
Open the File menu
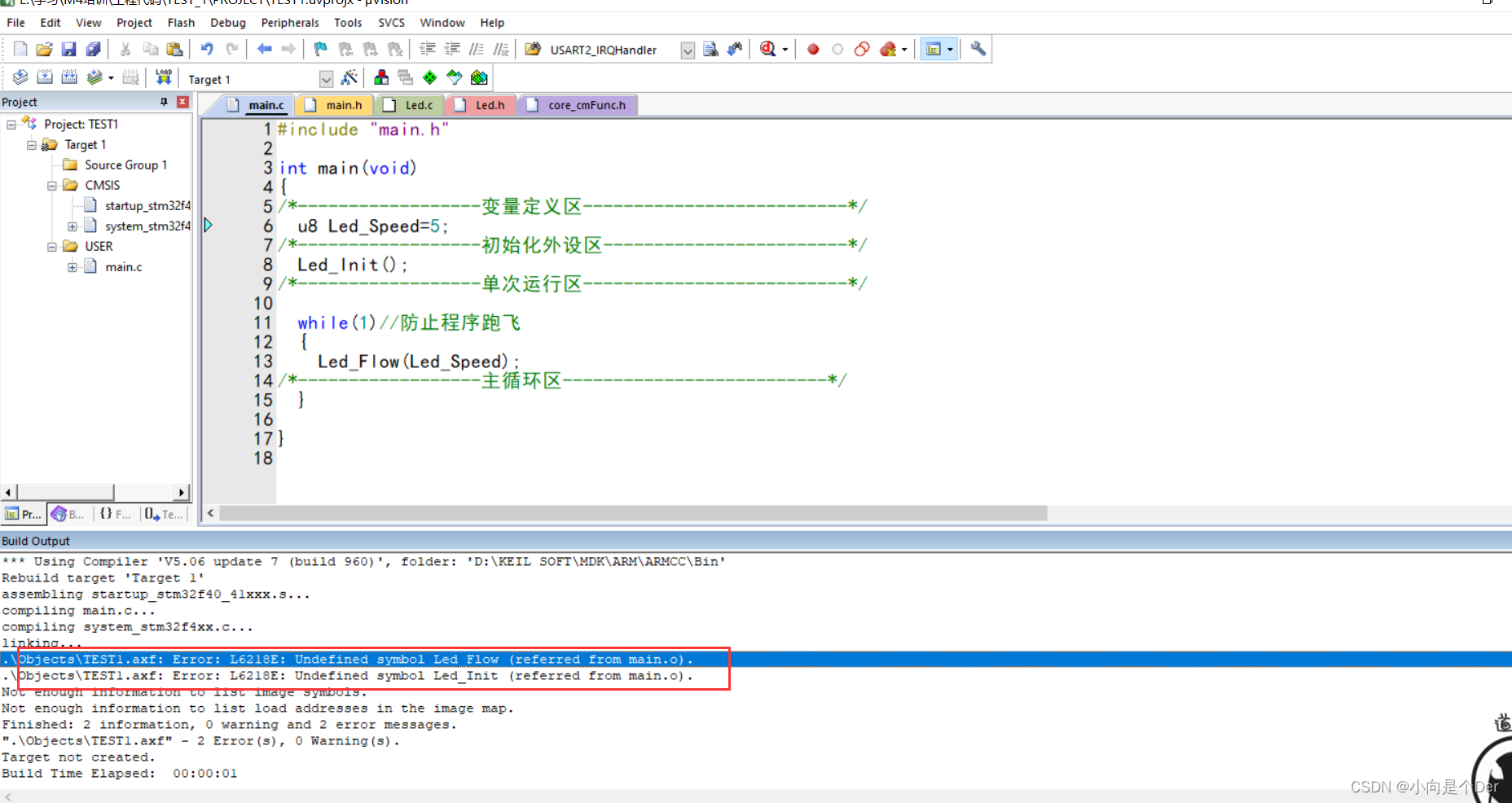[x=15, y=23]
